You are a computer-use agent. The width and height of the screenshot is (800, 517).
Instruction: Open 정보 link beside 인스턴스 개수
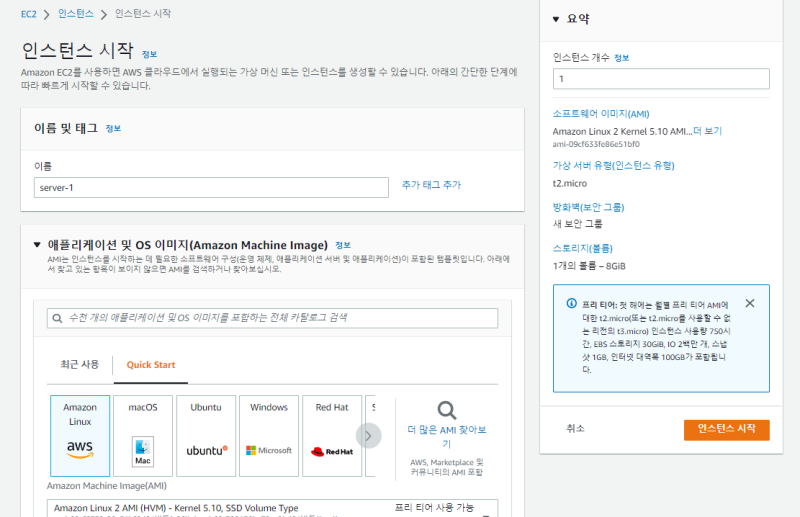621,58
